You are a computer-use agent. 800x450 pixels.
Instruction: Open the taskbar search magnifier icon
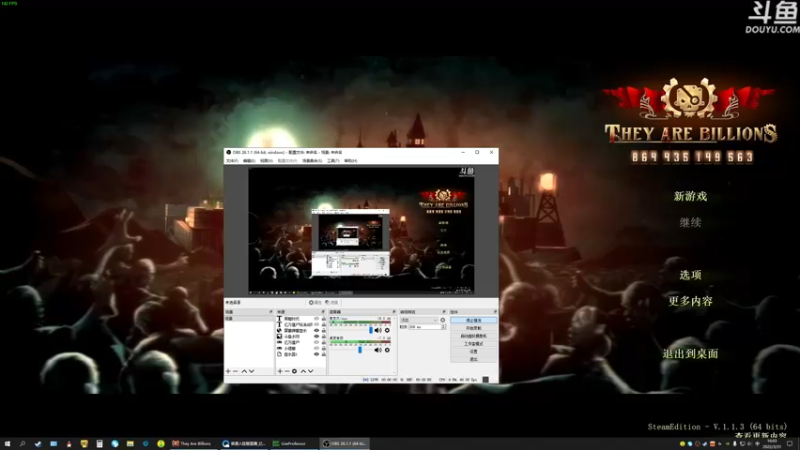(x=22, y=443)
